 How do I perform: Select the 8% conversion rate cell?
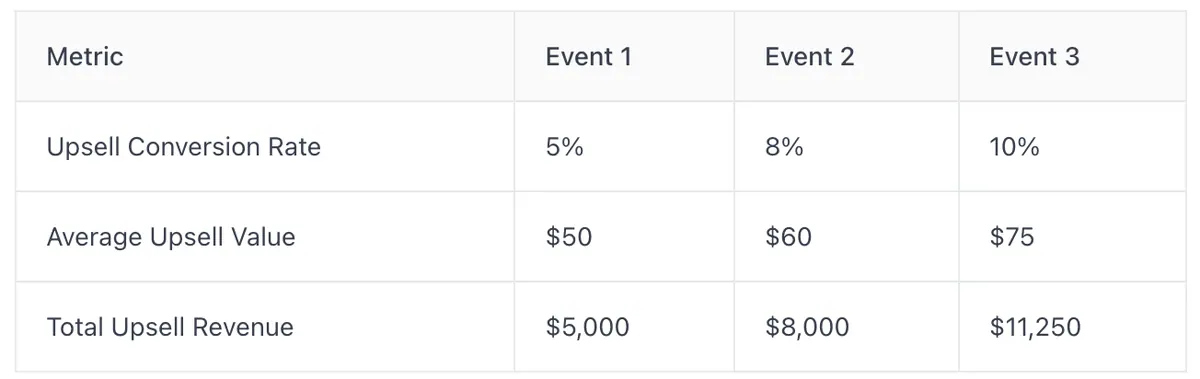[x=784, y=147]
